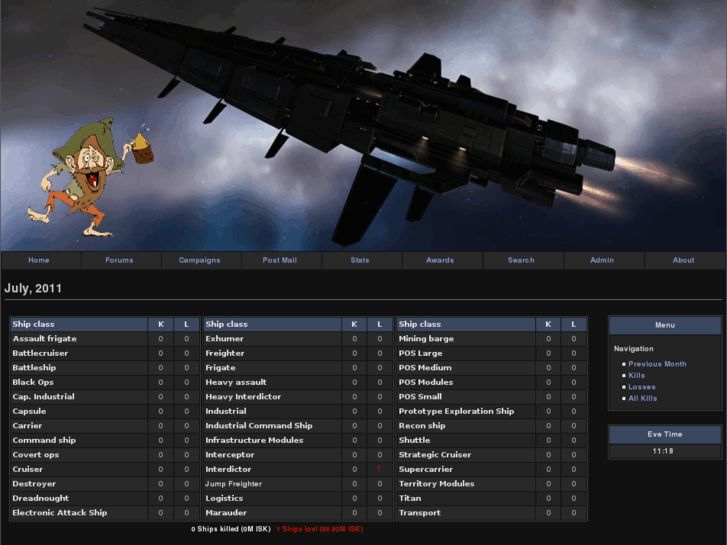Open the Kills navigation link

coord(637,375)
